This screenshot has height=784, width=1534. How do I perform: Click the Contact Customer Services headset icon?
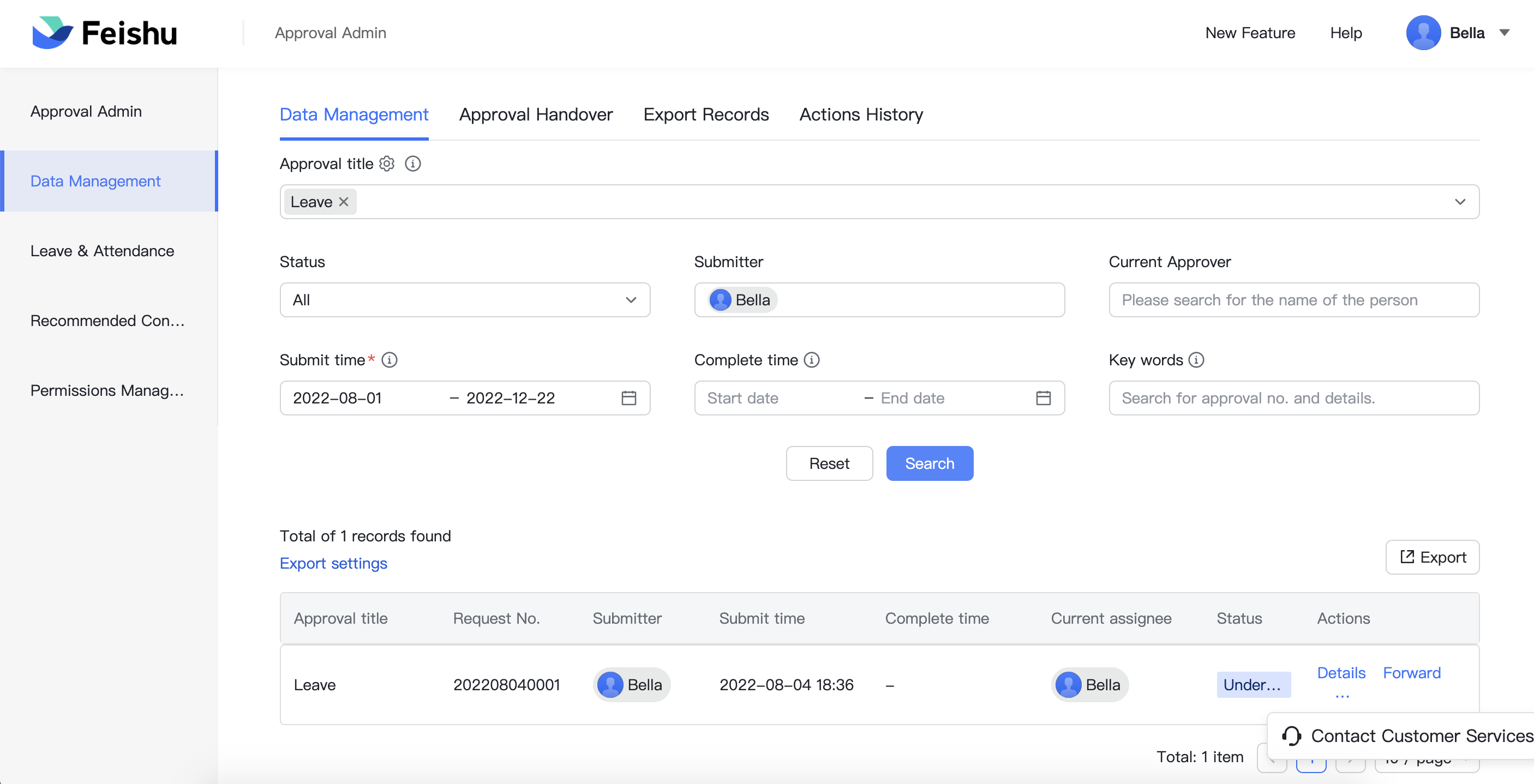click(1291, 736)
